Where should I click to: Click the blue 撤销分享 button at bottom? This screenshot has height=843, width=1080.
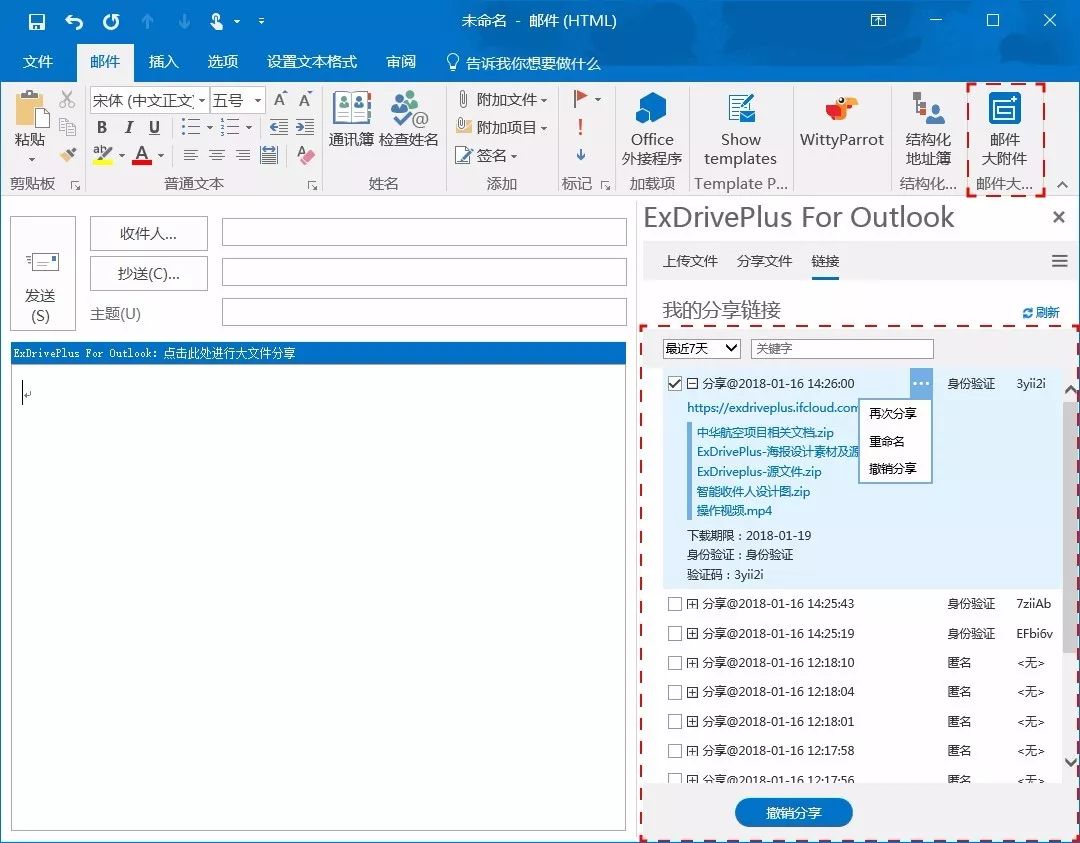793,813
